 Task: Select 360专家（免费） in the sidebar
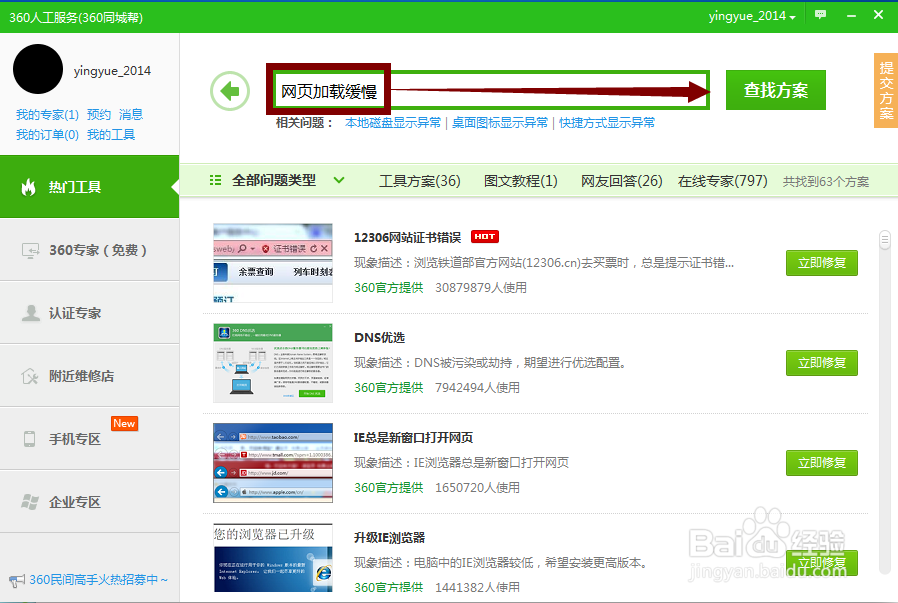(89, 250)
